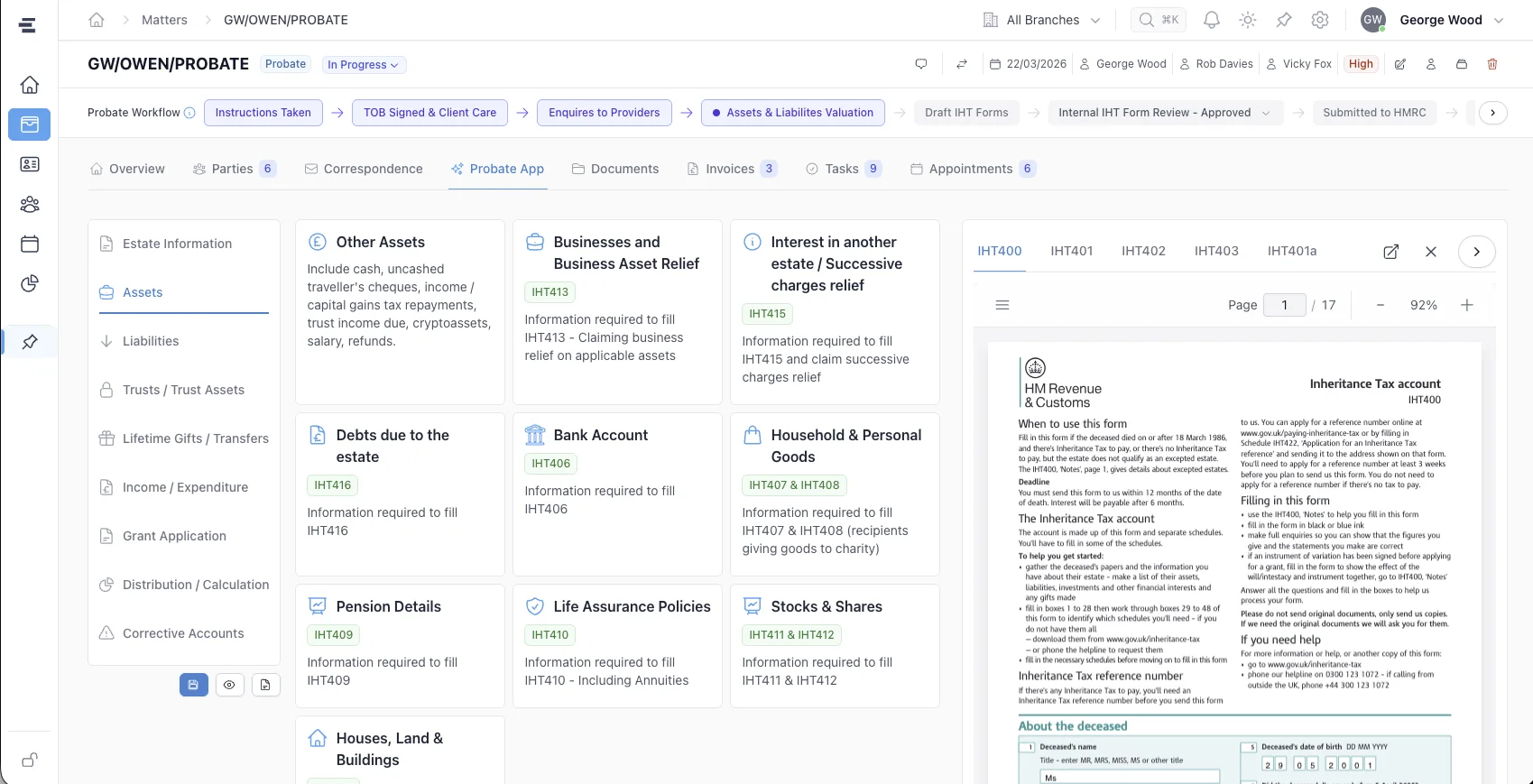Open the George Wood user menu
The height and width of the screenshot is (784, 1533).
pos(1433,20)
